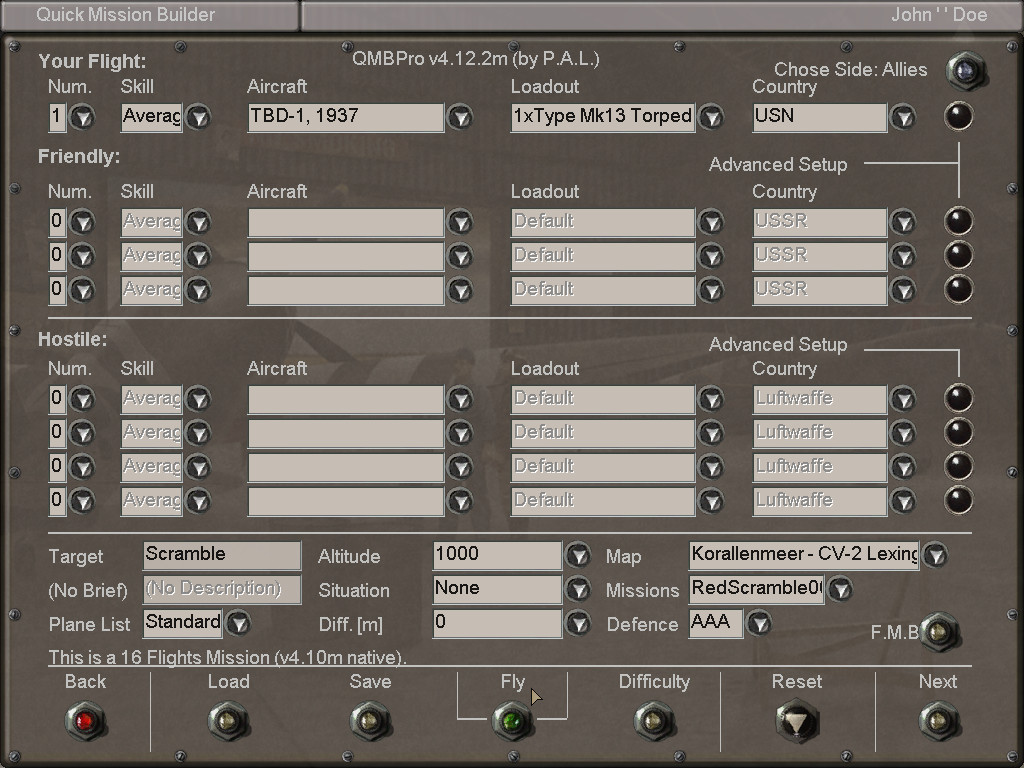
Task: Open second Friendly row Country USSR dropdown
Action: tap(903, 256)
